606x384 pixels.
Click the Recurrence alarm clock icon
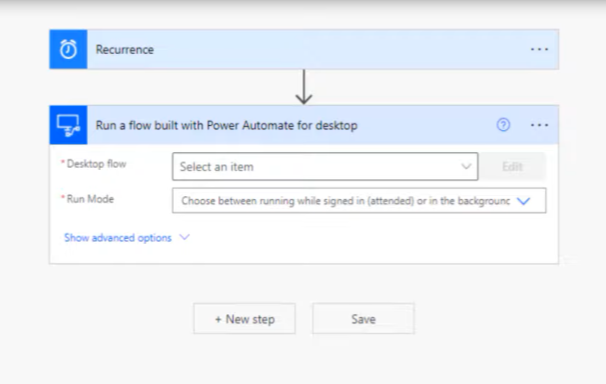tap(68, 49)
